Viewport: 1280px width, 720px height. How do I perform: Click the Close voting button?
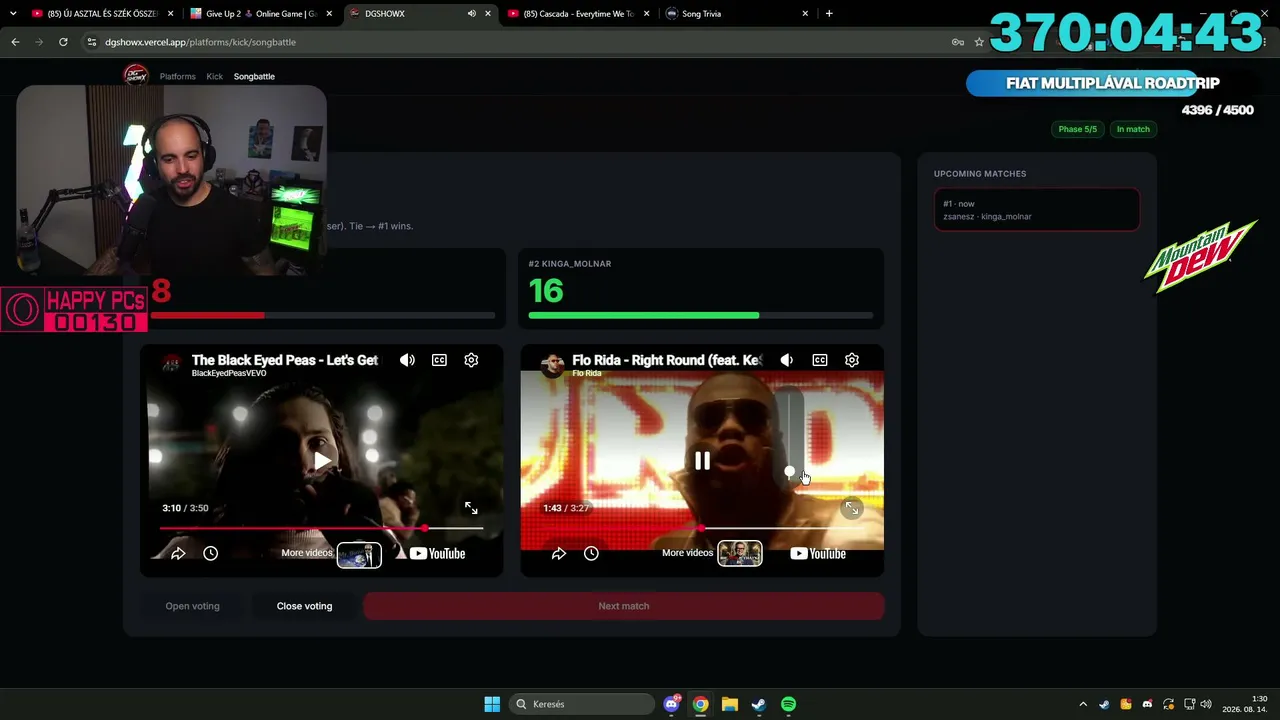coord(304,606)
